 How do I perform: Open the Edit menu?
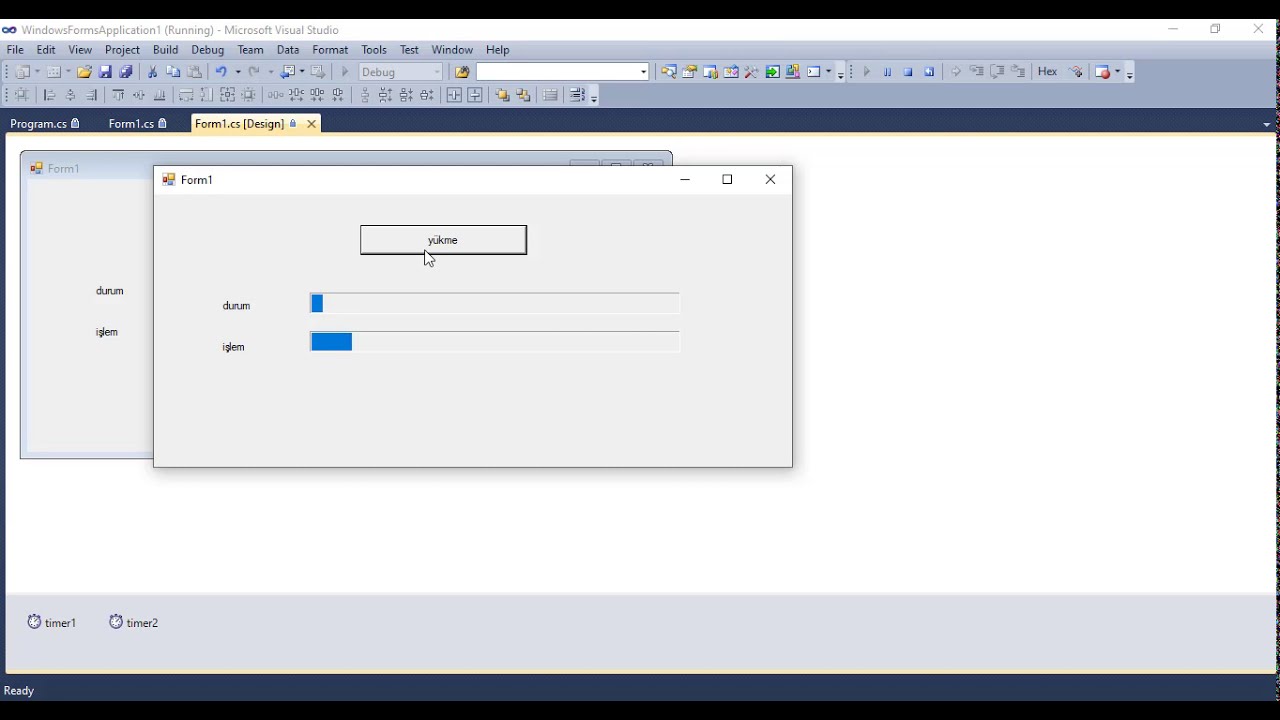[46, 50]
